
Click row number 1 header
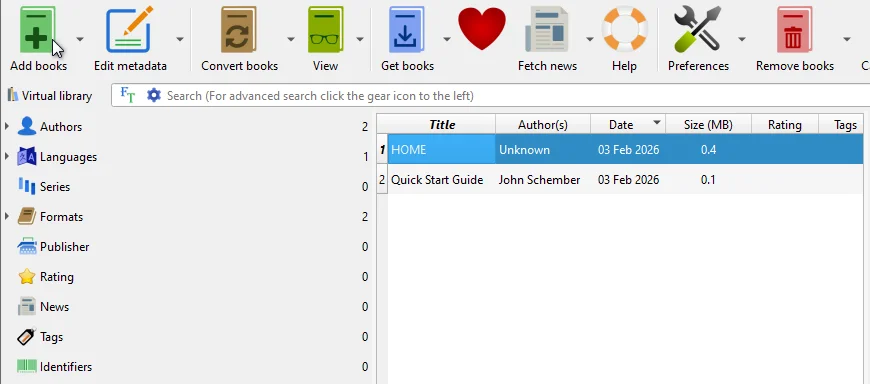pyautogui.click(x=382, y=150)
